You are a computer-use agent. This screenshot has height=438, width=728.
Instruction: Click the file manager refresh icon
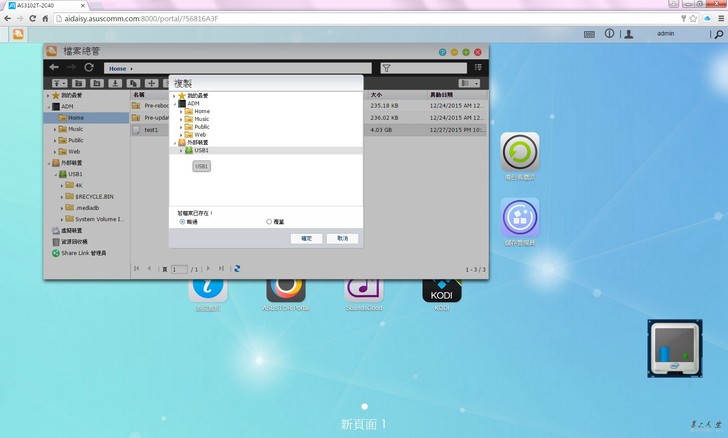click(x=89, y=67)
